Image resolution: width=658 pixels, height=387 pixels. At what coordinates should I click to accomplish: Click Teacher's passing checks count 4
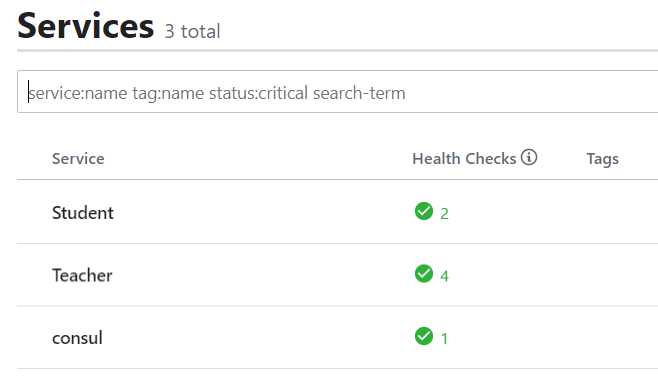tap(444, 276)
